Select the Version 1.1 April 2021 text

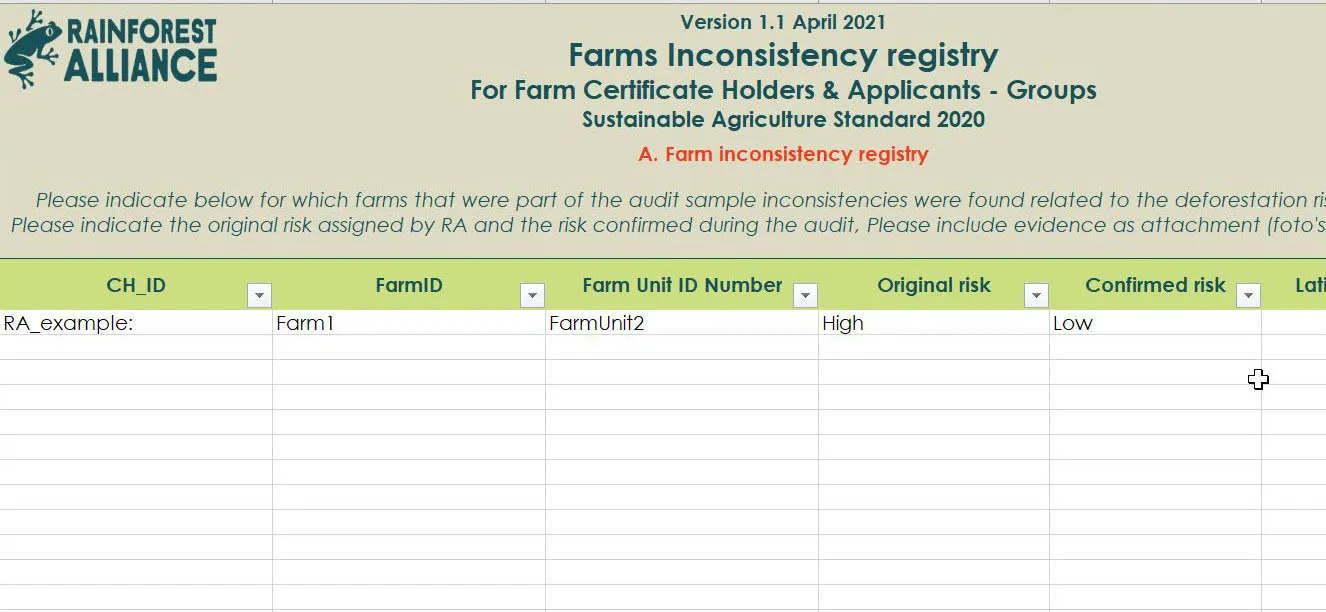[783, 22]
